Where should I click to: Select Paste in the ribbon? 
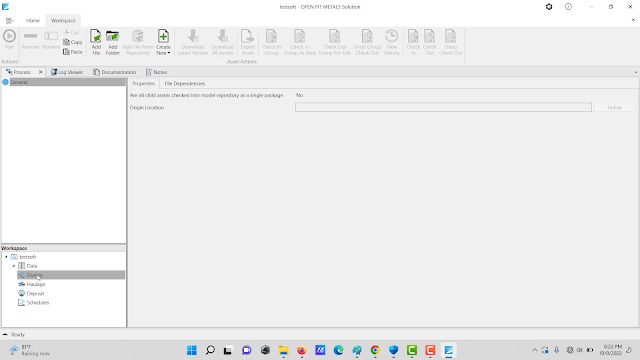[73, 52]
